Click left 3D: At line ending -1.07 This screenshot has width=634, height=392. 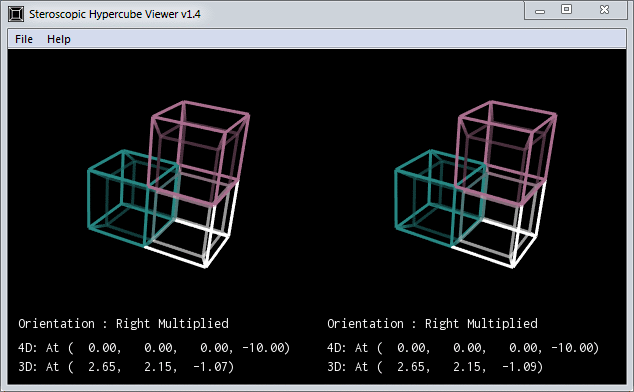click(126, 367)
